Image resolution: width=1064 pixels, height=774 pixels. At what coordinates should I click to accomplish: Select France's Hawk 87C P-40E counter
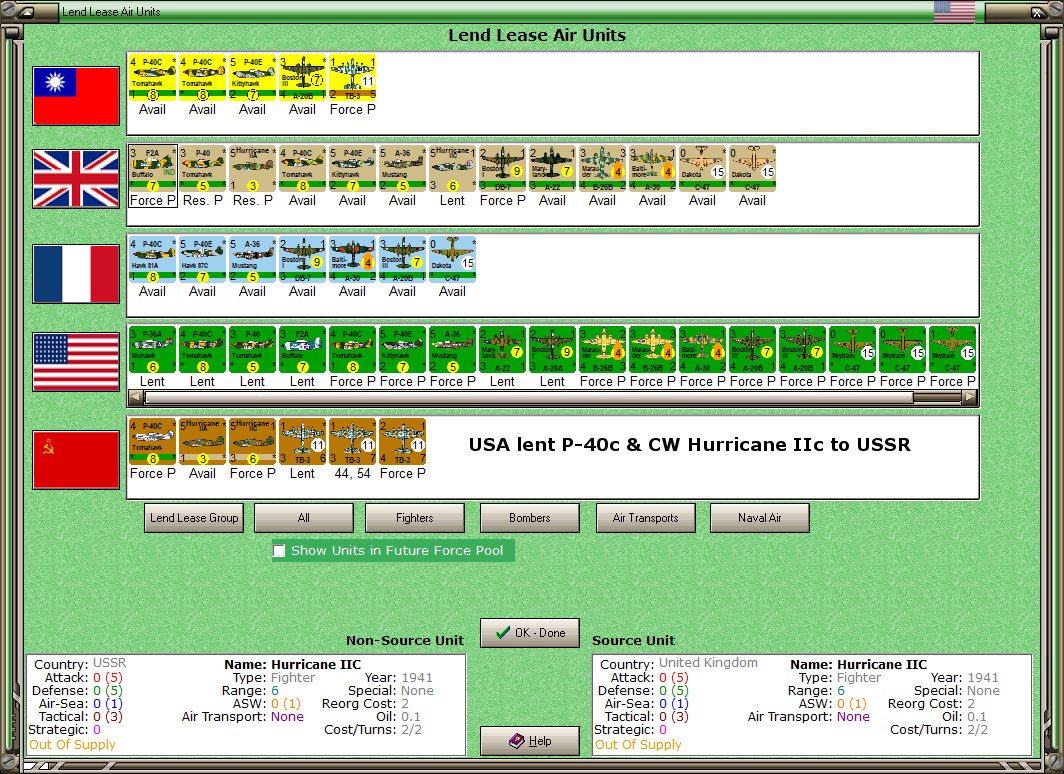coord(202,259)
